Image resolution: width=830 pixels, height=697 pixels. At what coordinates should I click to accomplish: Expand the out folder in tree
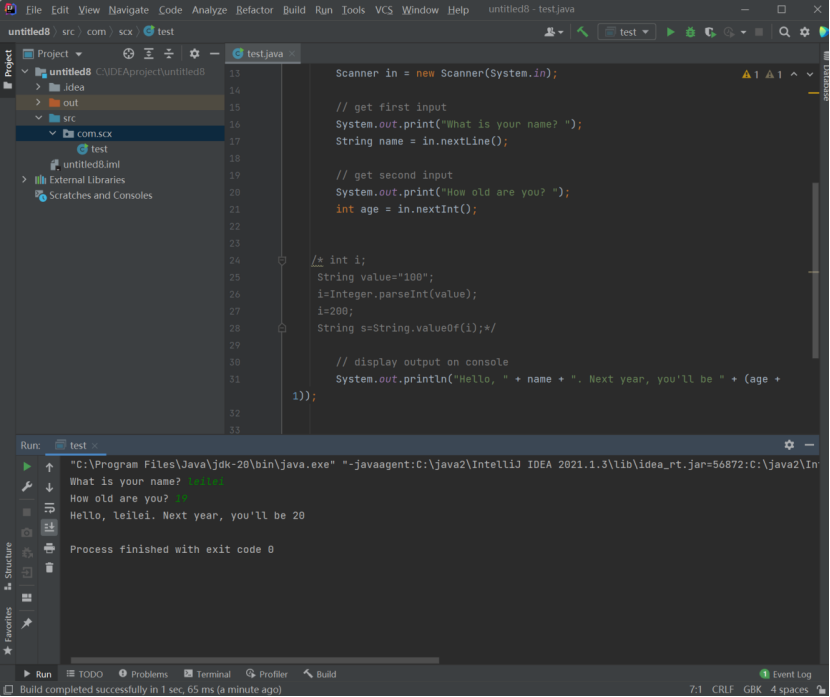point(38,103)
